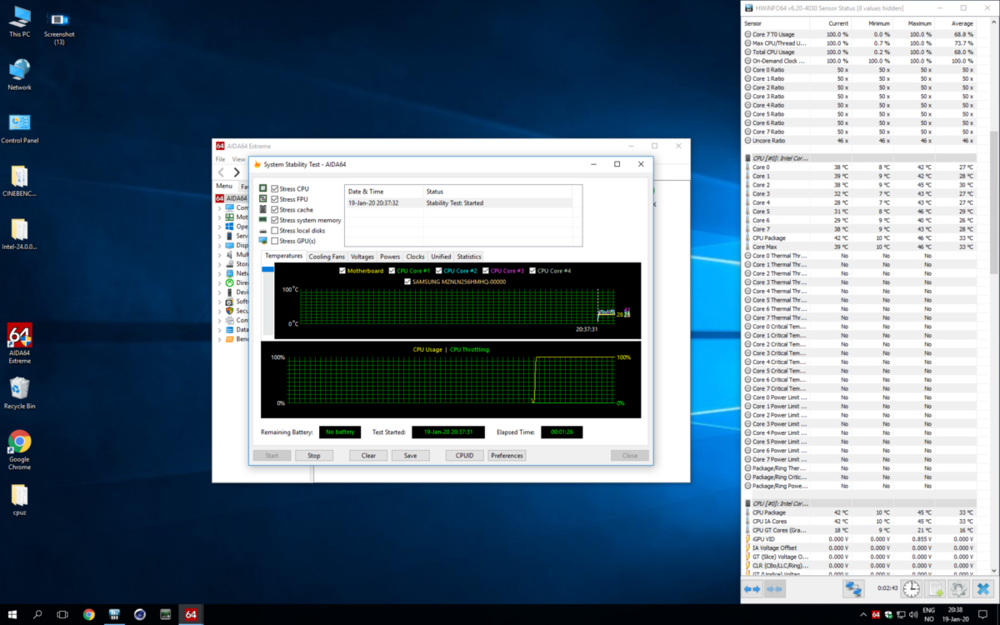Switch to the Statistics tab

click(469, 256)
